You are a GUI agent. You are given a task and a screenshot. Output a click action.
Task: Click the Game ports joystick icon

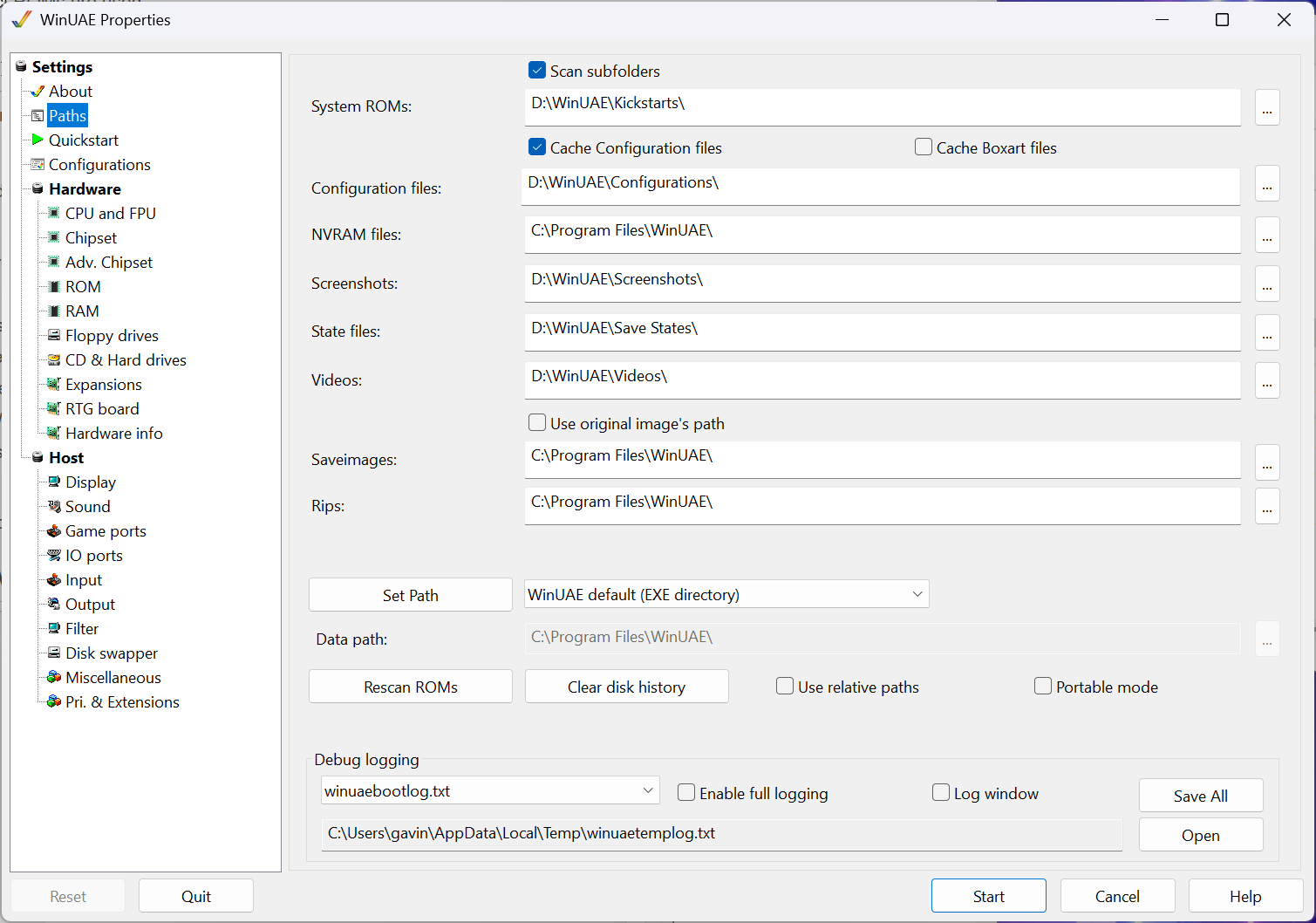54,530
